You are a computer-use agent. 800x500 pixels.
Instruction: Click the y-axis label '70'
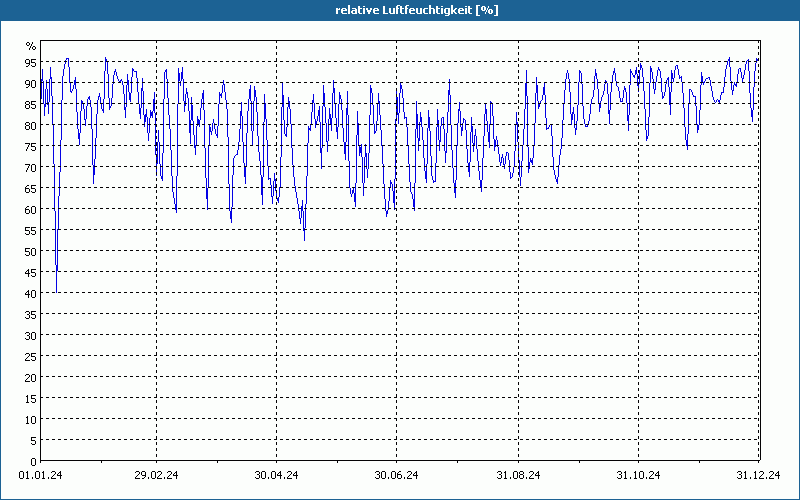(31, 168)
